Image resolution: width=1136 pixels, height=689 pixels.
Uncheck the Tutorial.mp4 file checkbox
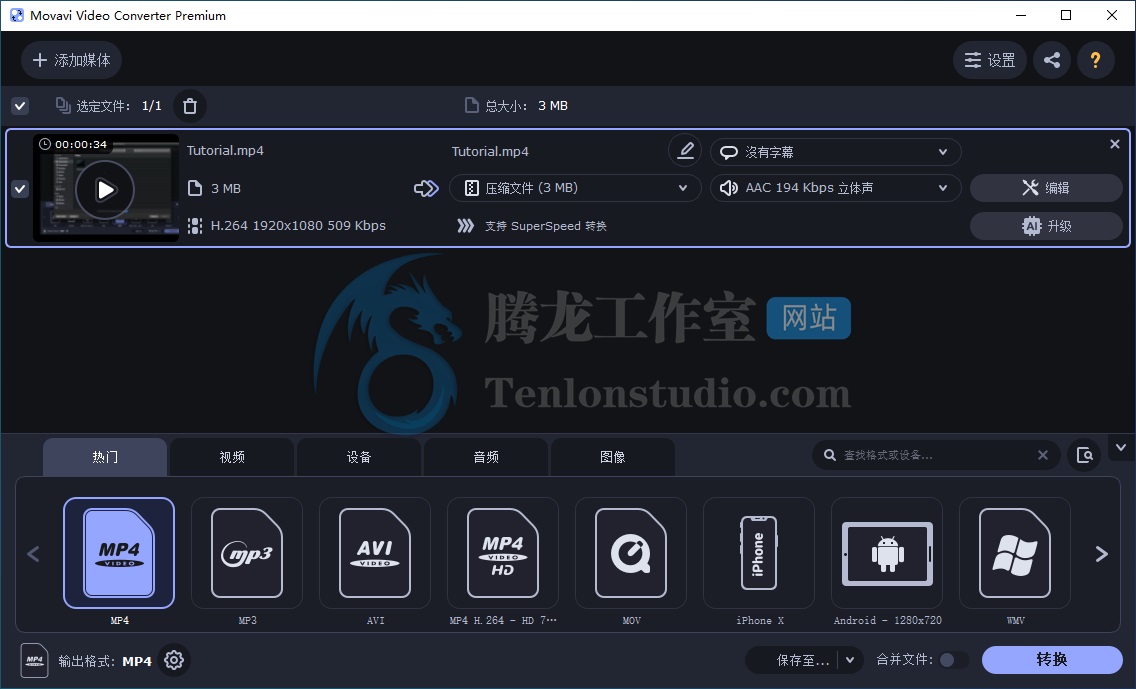click(20, 189)
